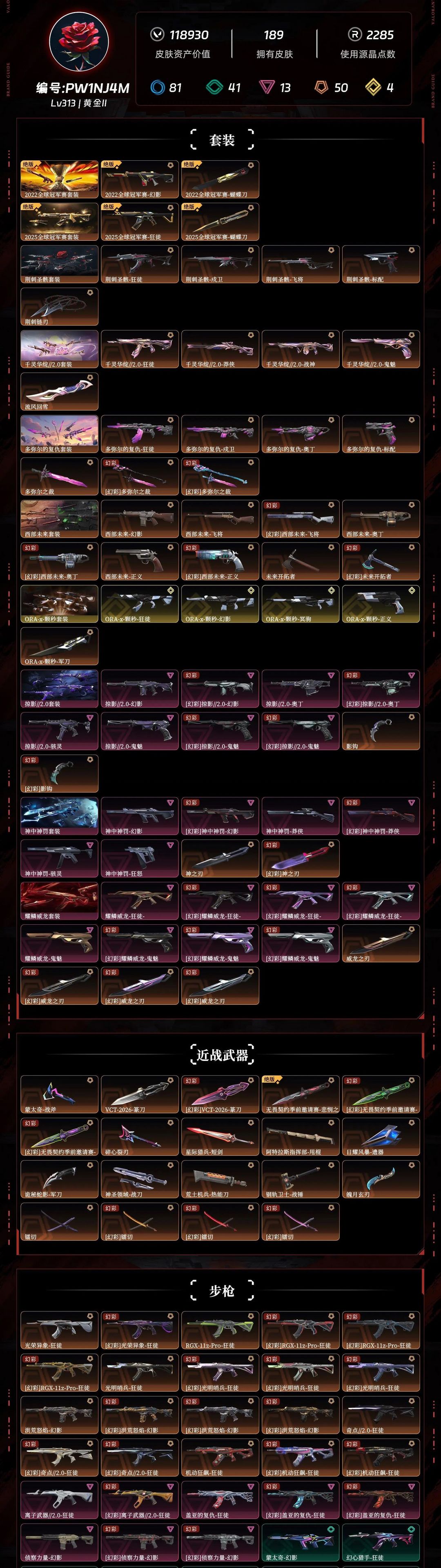441x1568 pixels.
Task: Jump to the 近战武器 section header
Action: tap(222, 1055)
